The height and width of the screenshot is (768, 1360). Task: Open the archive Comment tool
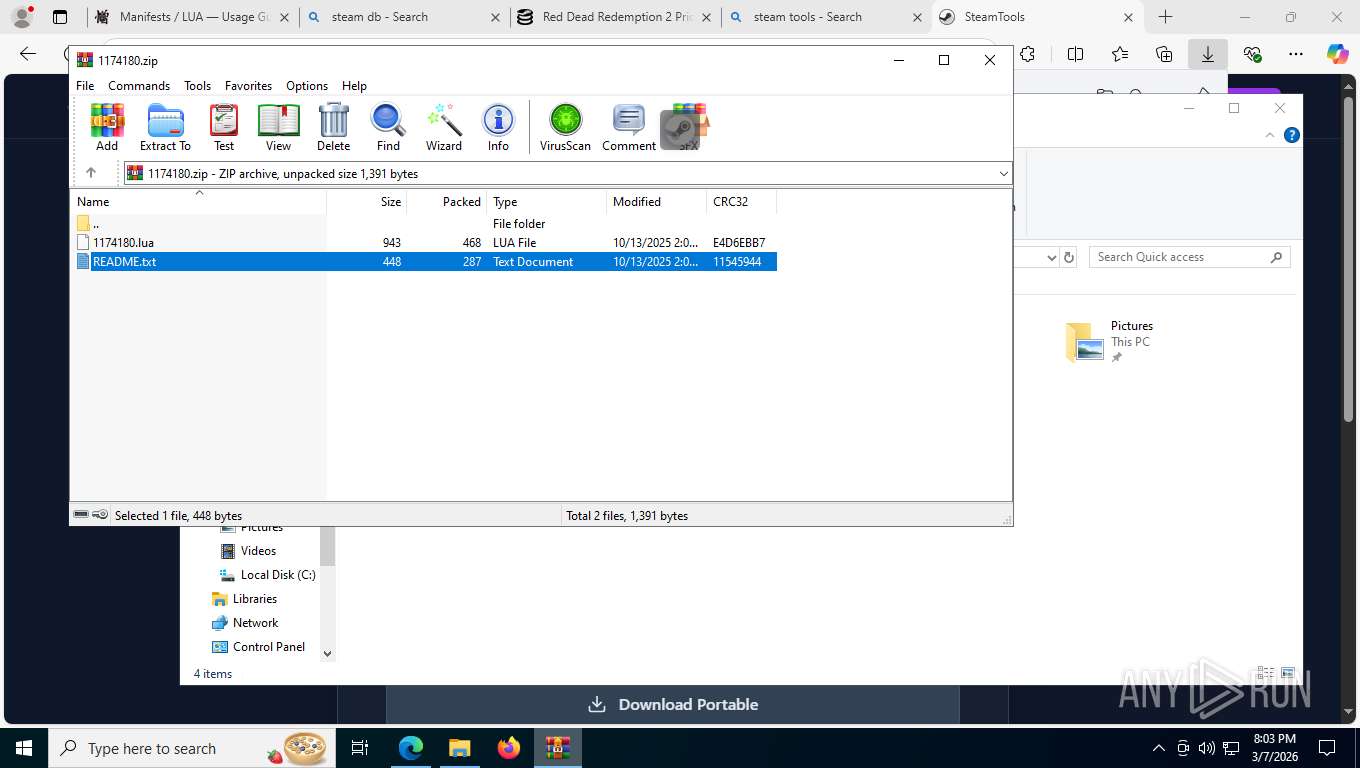pos(629,127)
